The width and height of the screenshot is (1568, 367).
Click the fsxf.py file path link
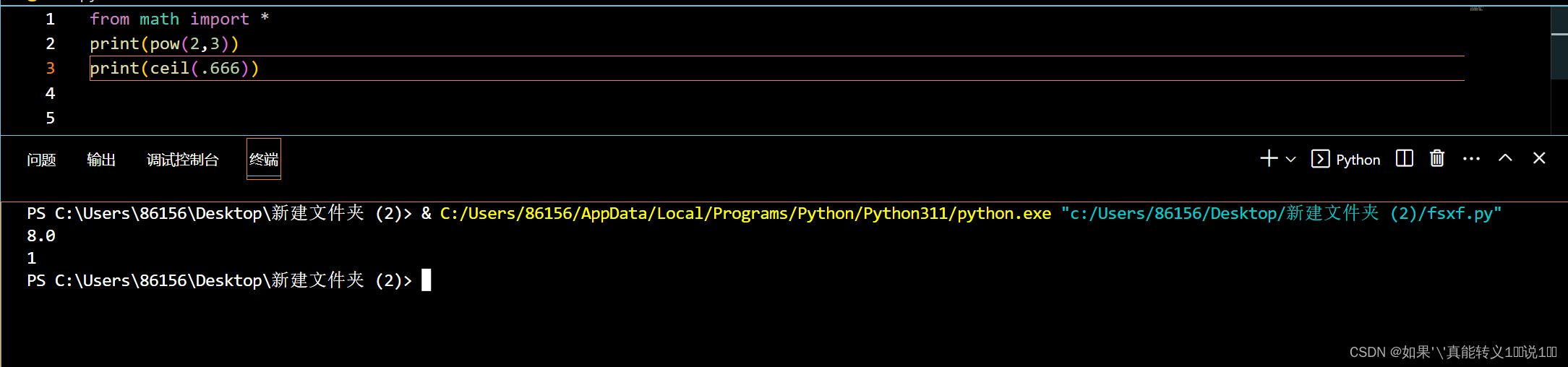1281,214
